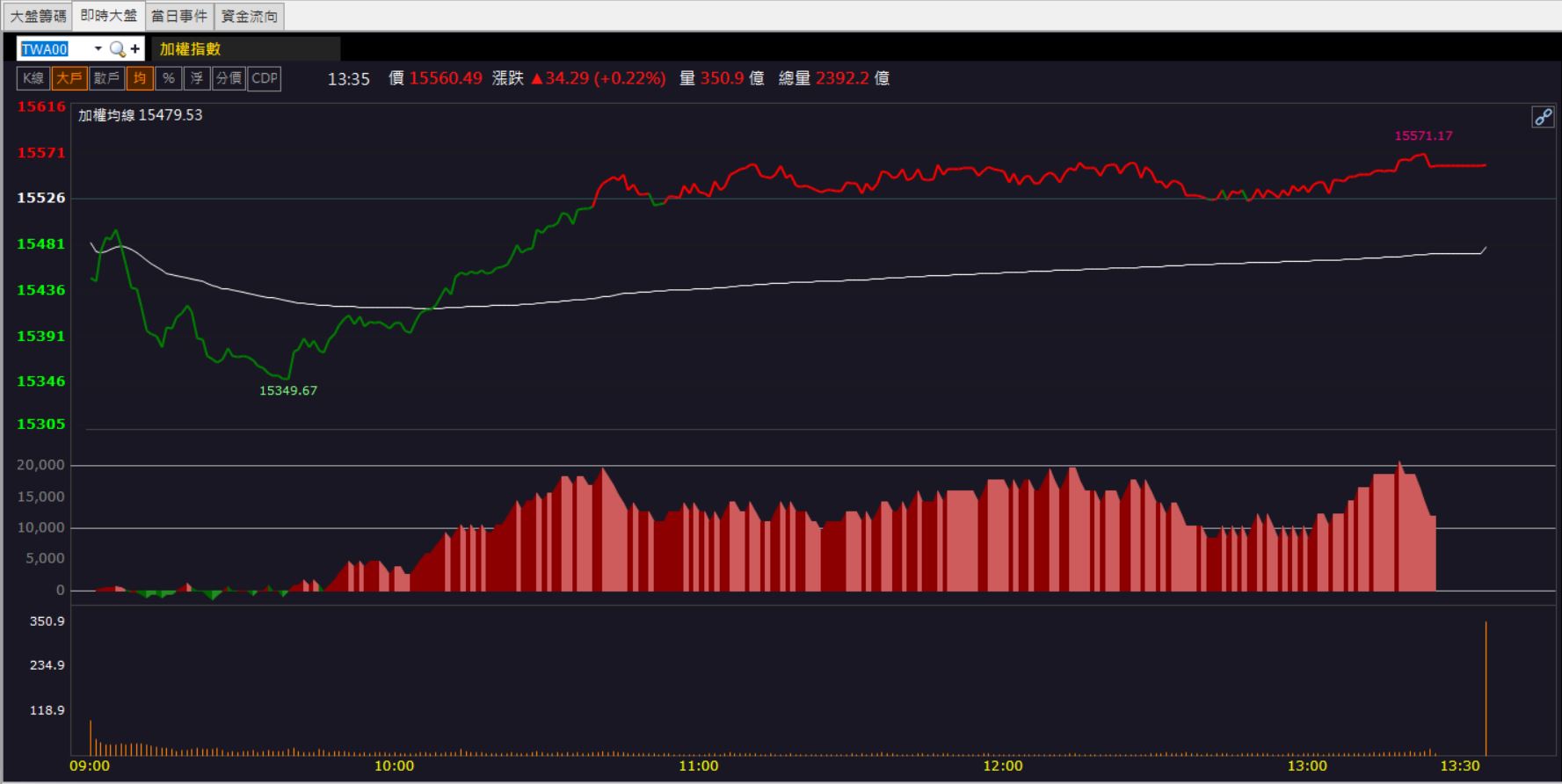Switch to the 即時大盤 tab
This screenshot has width=1562, height=784.
click(x=109, y=16)
